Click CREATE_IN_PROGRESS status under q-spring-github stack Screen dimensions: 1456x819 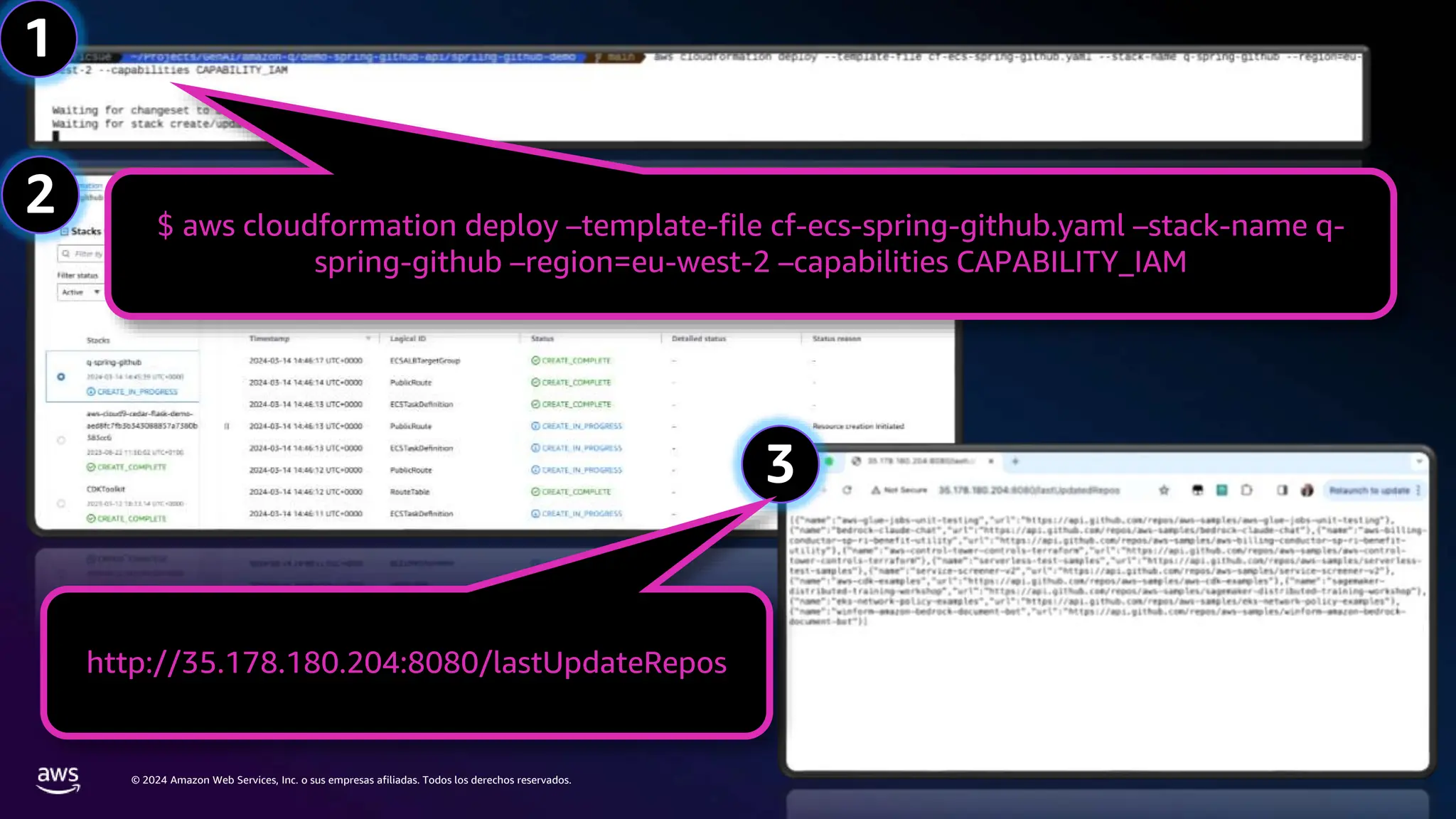(132, 392)
